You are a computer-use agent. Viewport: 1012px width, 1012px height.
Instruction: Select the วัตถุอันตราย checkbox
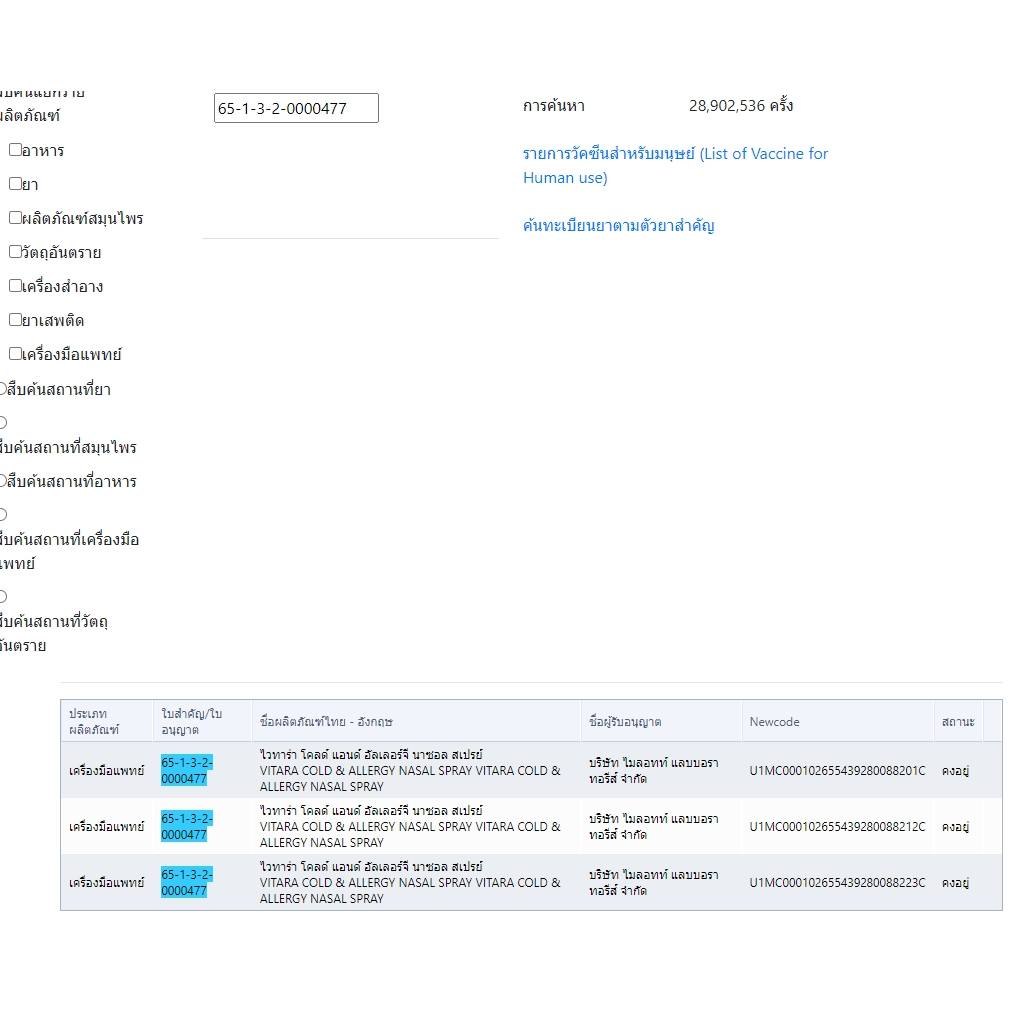point(15,252)
